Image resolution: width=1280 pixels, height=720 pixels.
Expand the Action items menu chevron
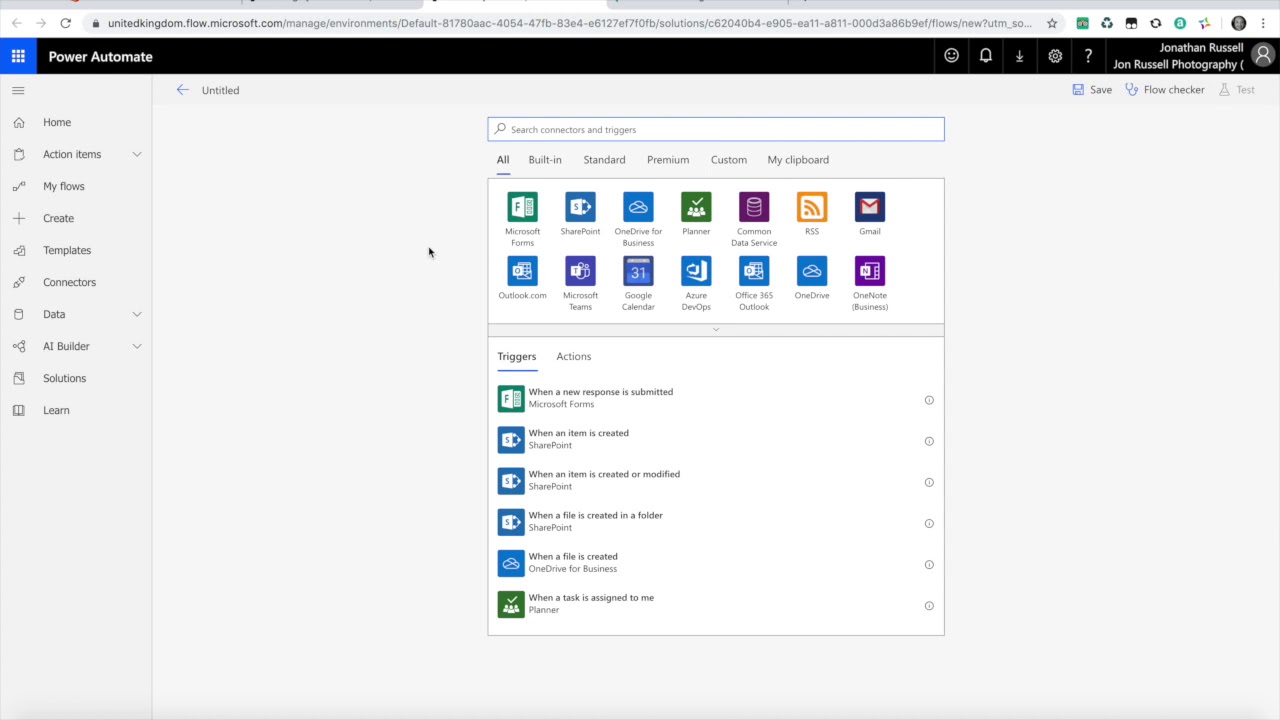click(x=137, y=154)
